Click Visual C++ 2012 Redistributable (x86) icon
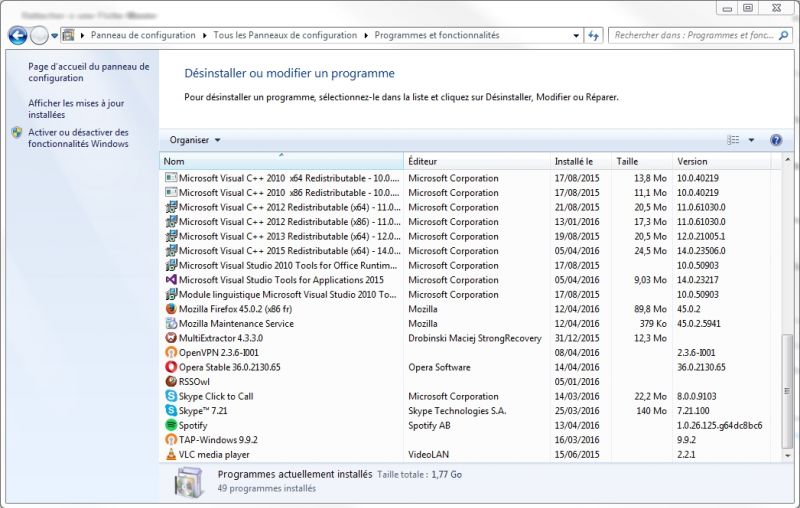Viewport: 800px width, 508px height. coord(171,221)
